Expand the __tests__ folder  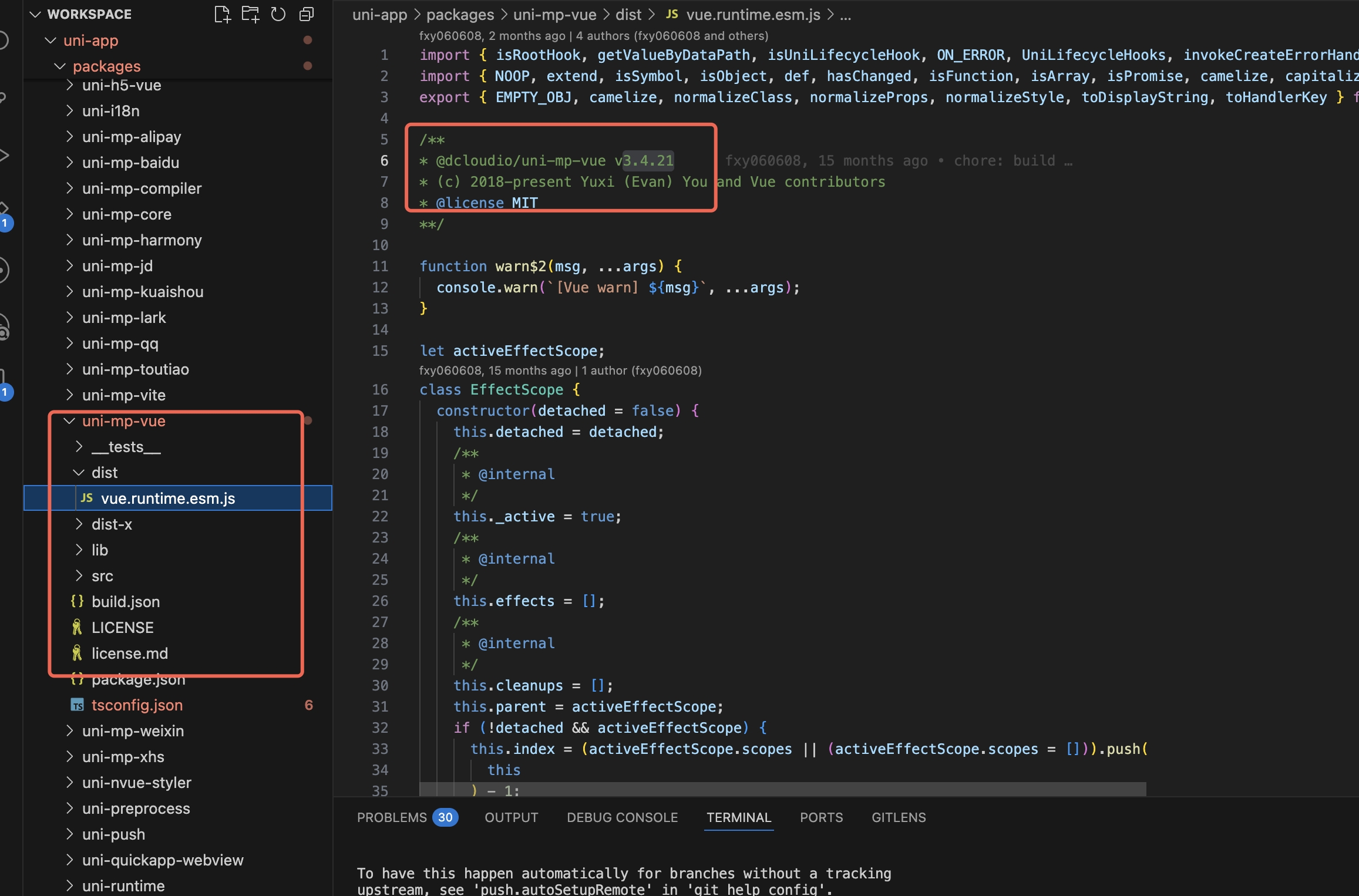pos(79,446)
